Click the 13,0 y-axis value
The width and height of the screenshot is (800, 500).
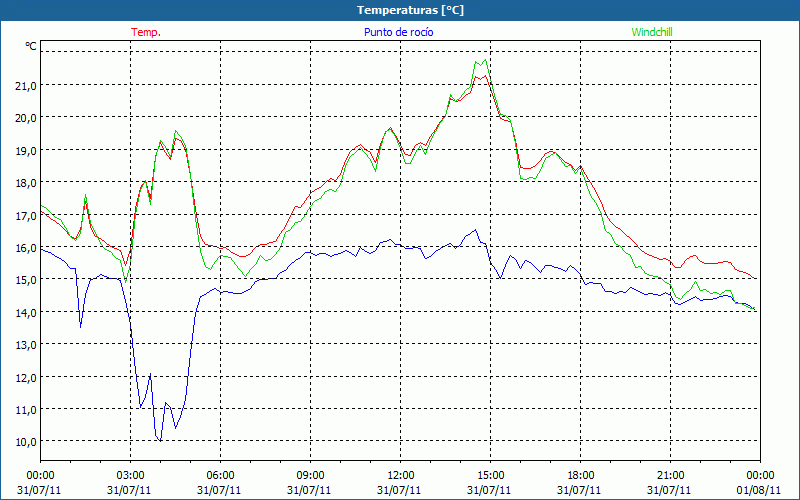point(26,344)
